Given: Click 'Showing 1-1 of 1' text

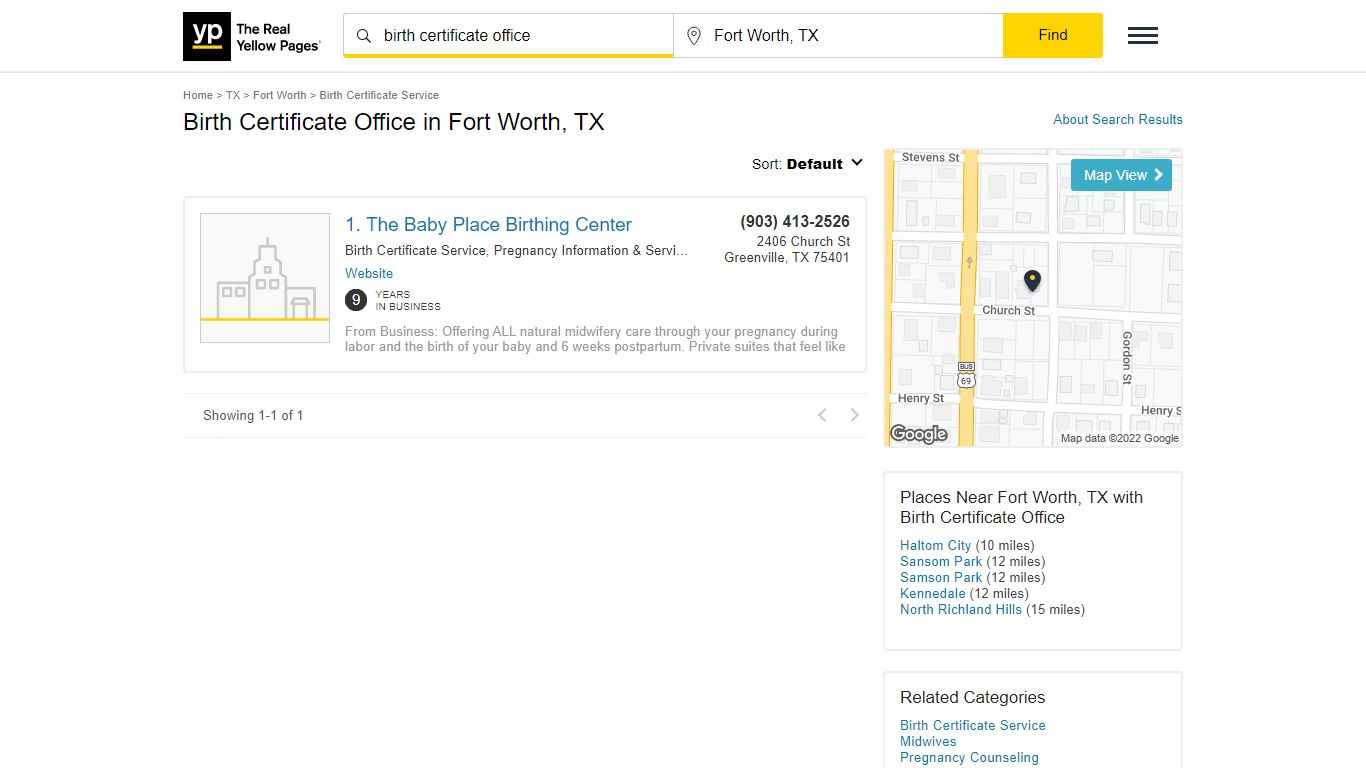Looking at the screenshot, I should click(x=253, y=415).
